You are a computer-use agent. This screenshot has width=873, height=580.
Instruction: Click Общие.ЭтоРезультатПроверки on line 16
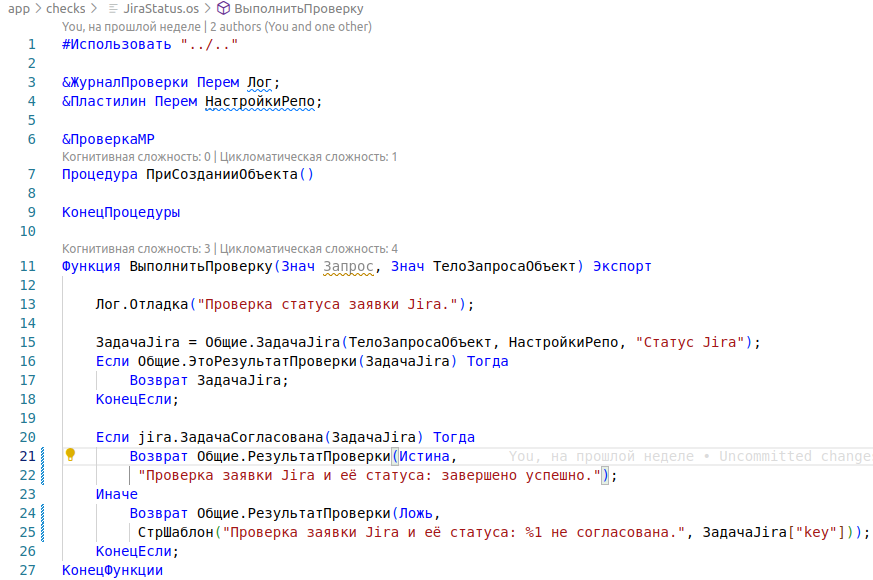click(x=247, y=361)
